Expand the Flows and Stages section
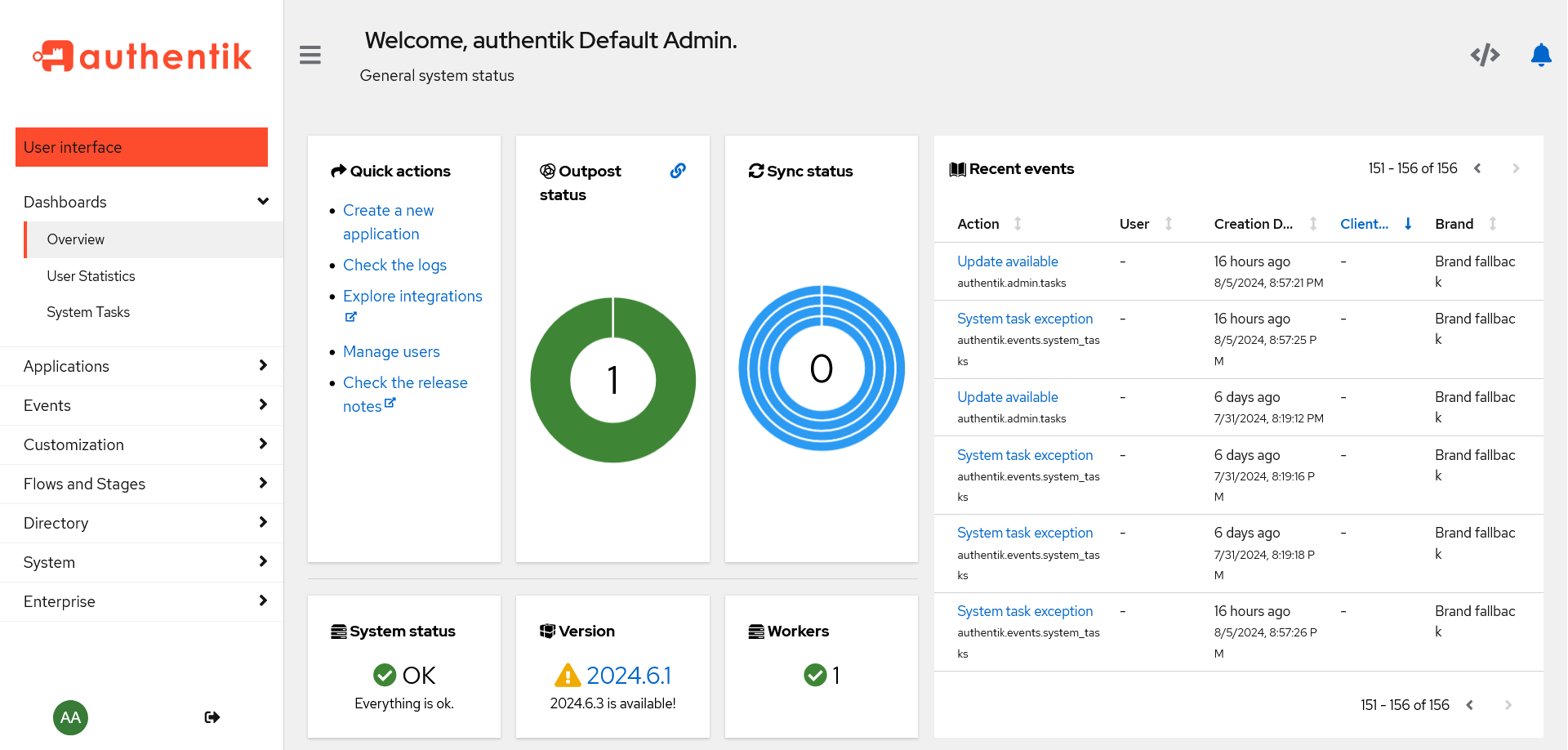Image resolution: width=1568 pixels, height=750 pixels. 142,484
